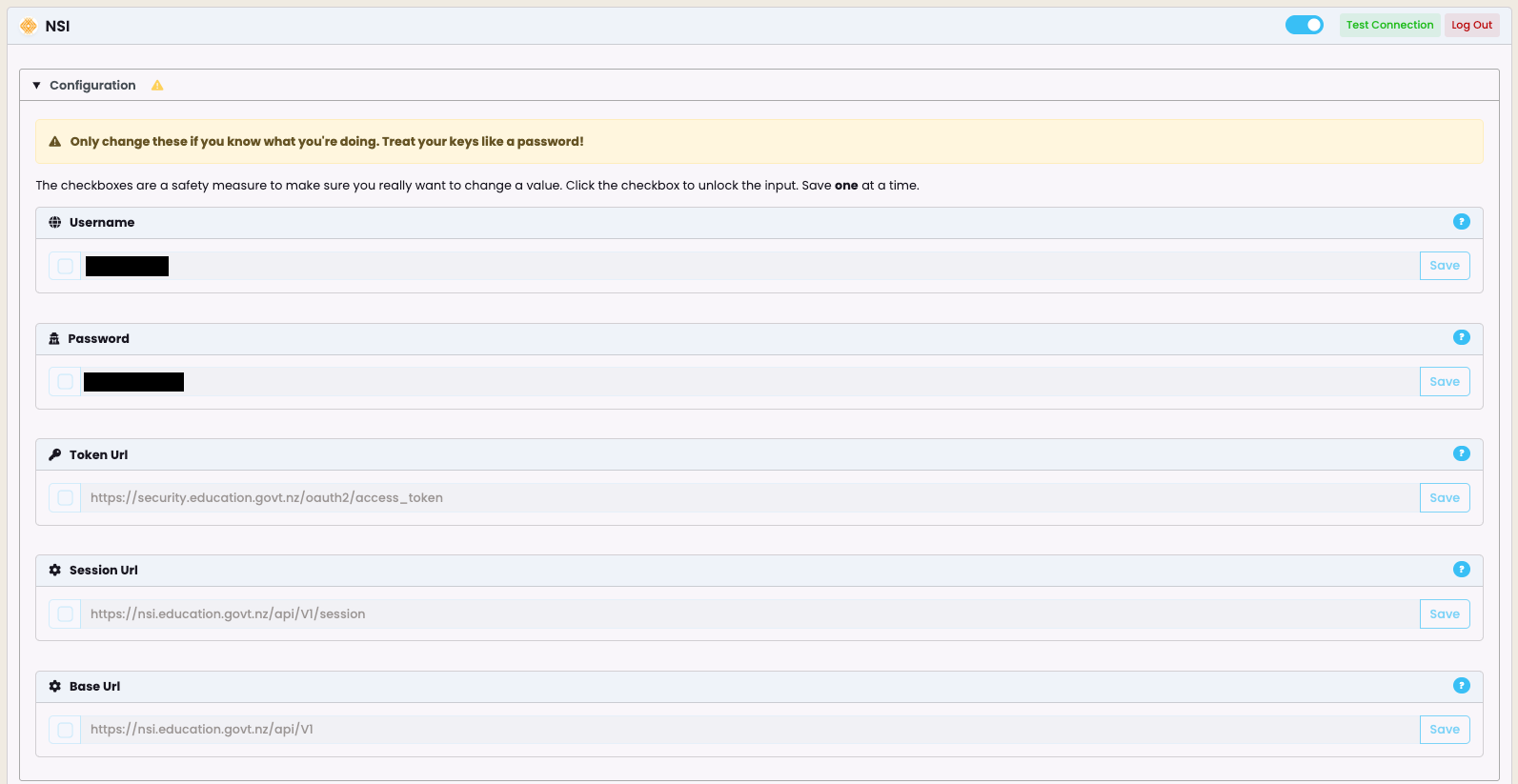Tick the Session Url unlock checkbox

tap(65, 614)
